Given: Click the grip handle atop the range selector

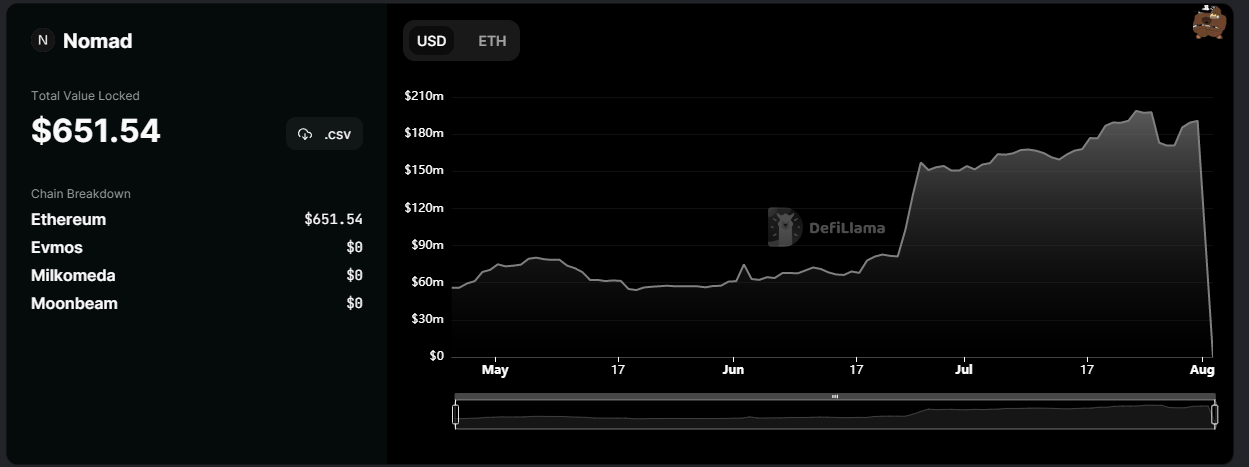Looking at the screenshot, I should (x=835, y=397).
